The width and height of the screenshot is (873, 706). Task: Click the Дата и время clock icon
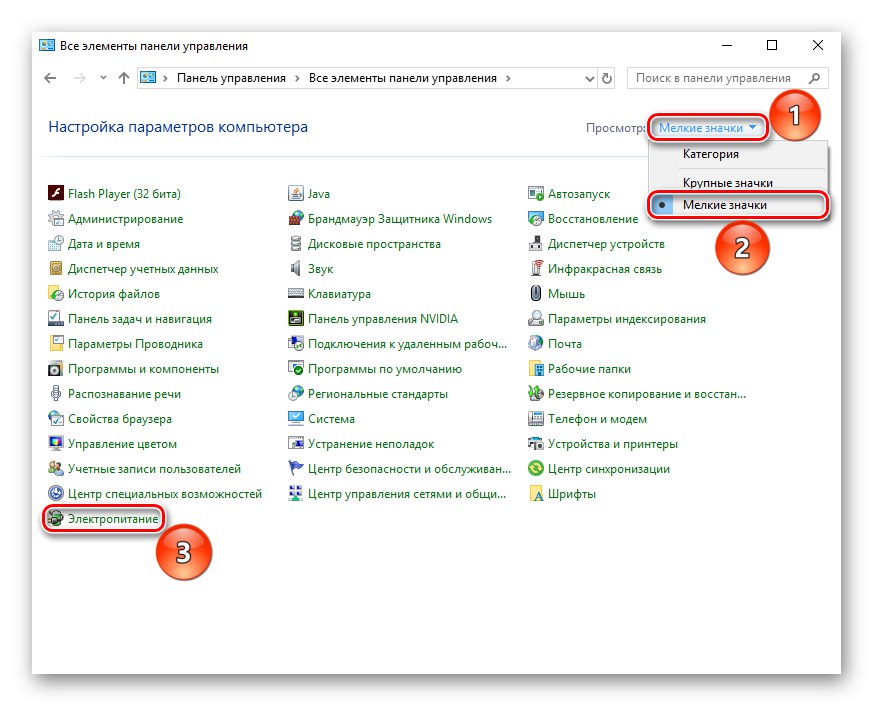[56, 243]
